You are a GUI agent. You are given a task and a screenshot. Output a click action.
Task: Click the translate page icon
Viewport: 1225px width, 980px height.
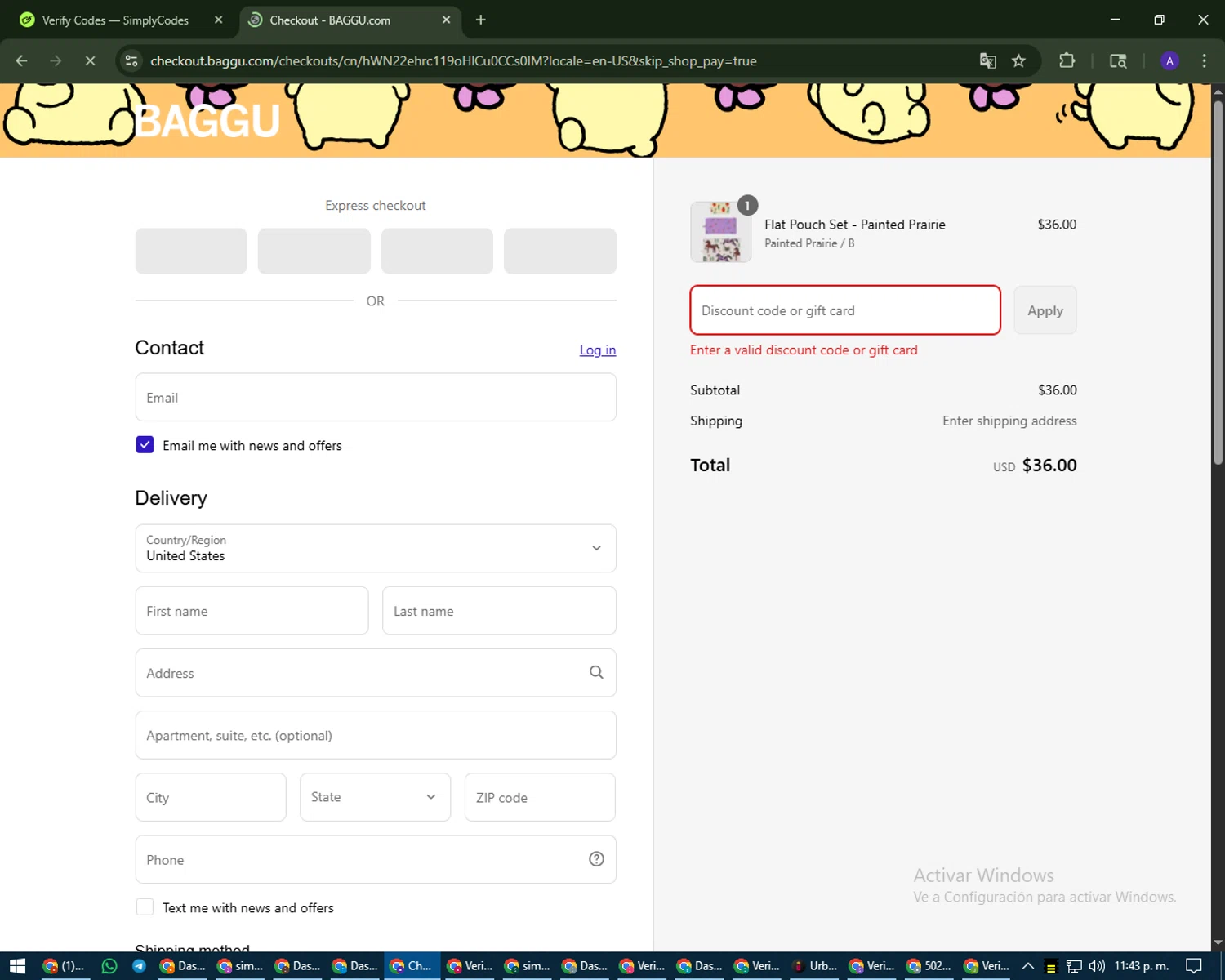(x=987, y=60)
